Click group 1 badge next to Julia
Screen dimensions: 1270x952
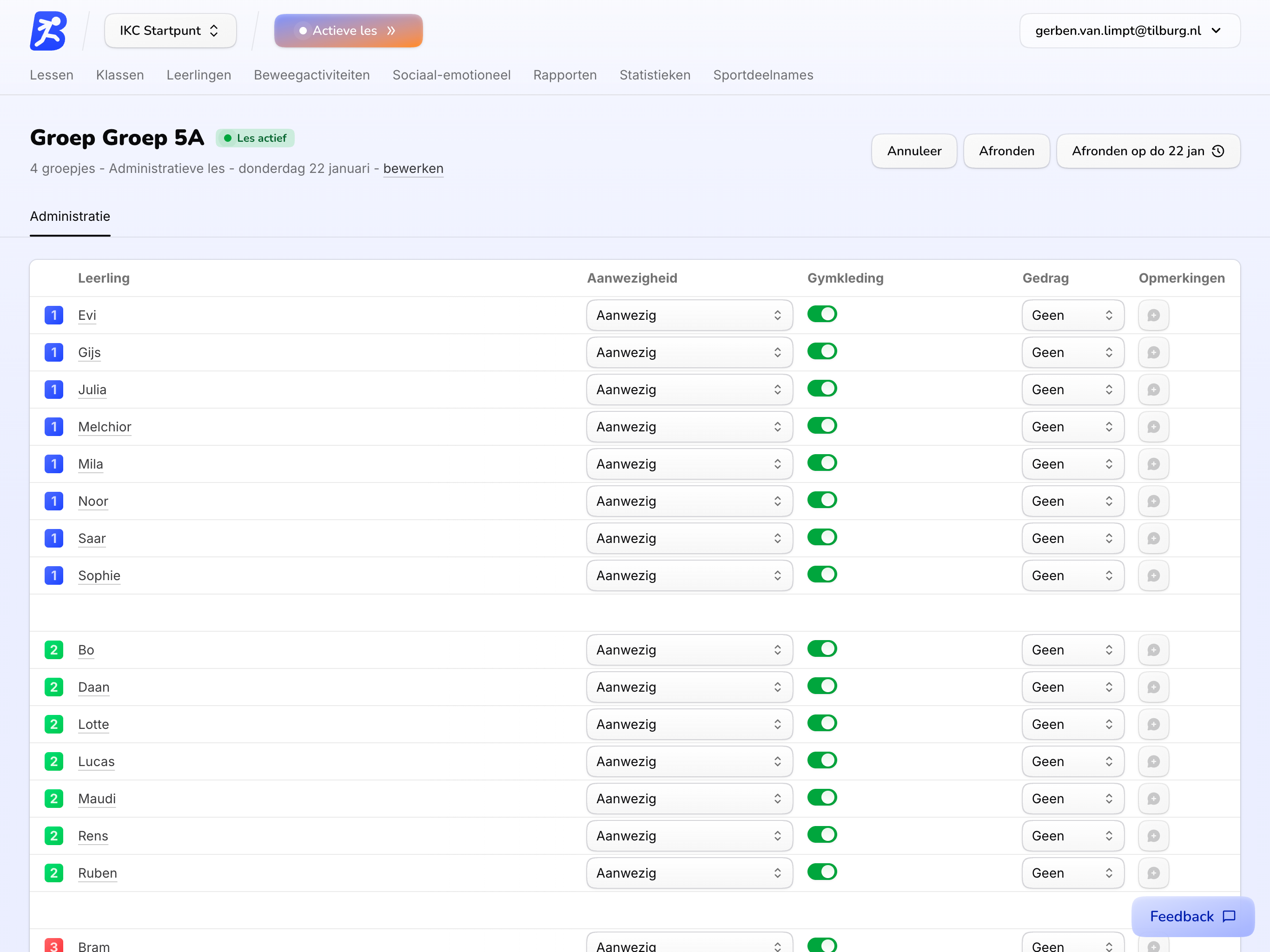pos(54,390)
